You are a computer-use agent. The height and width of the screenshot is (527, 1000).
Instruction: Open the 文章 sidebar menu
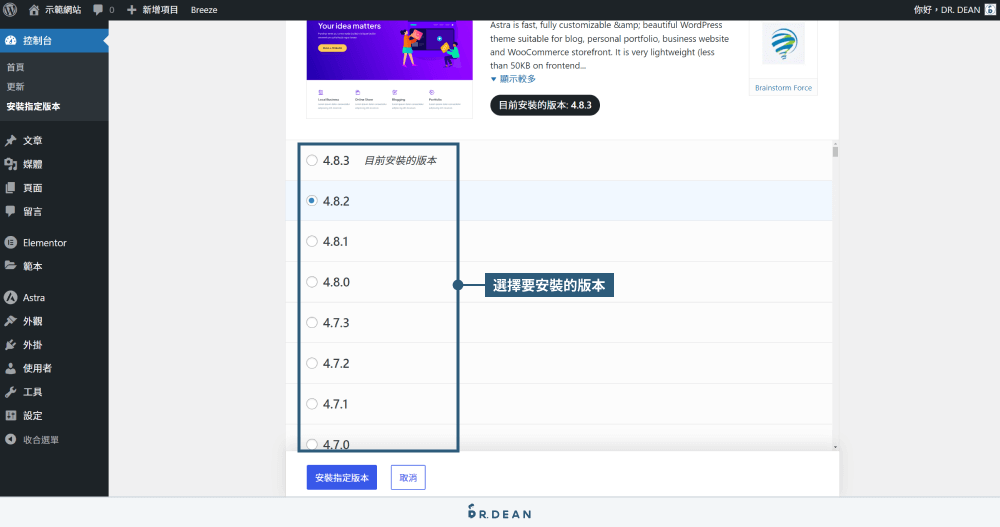[x=54, y=140]
